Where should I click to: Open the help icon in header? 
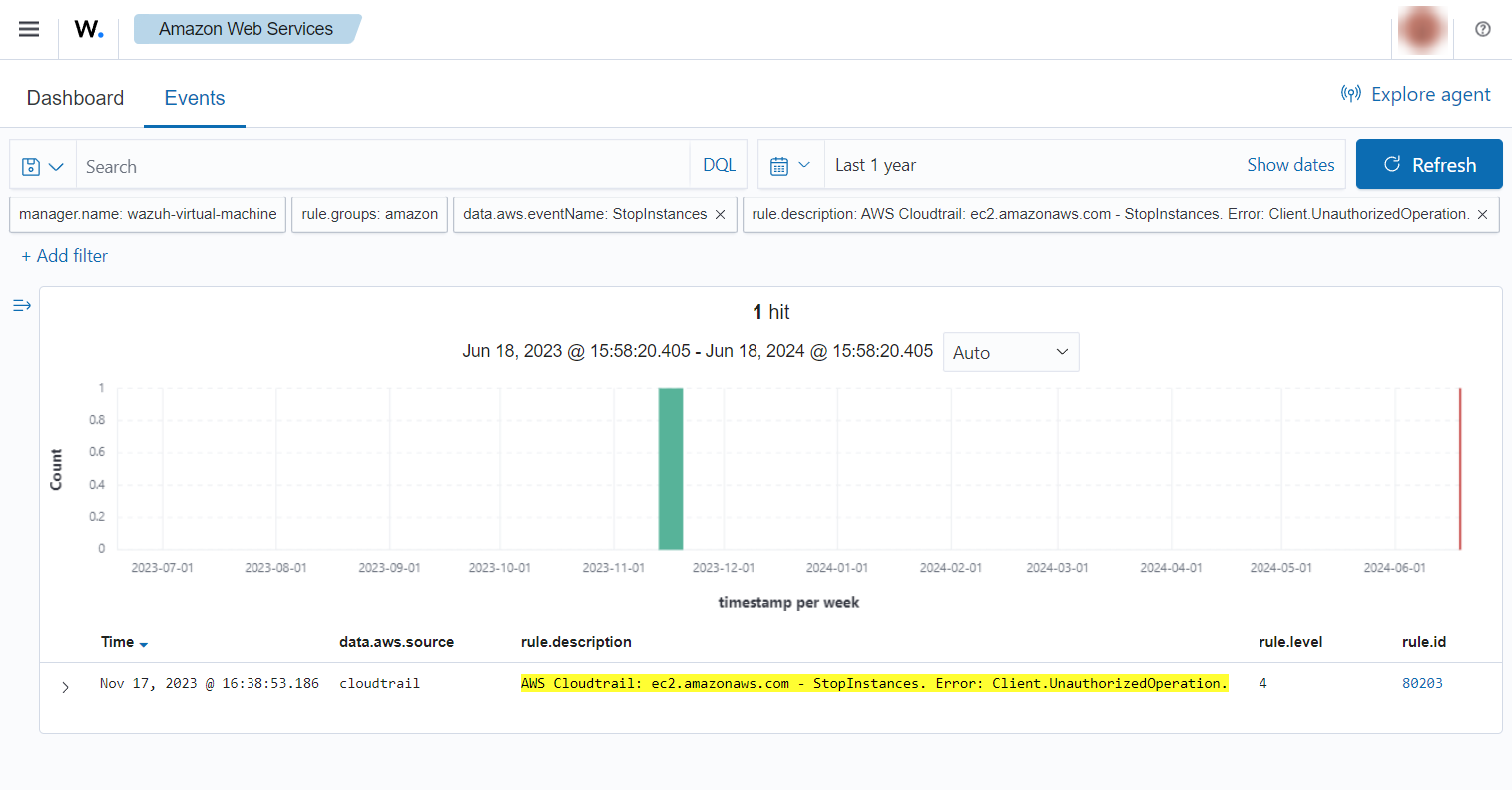tap(1483, 29)
